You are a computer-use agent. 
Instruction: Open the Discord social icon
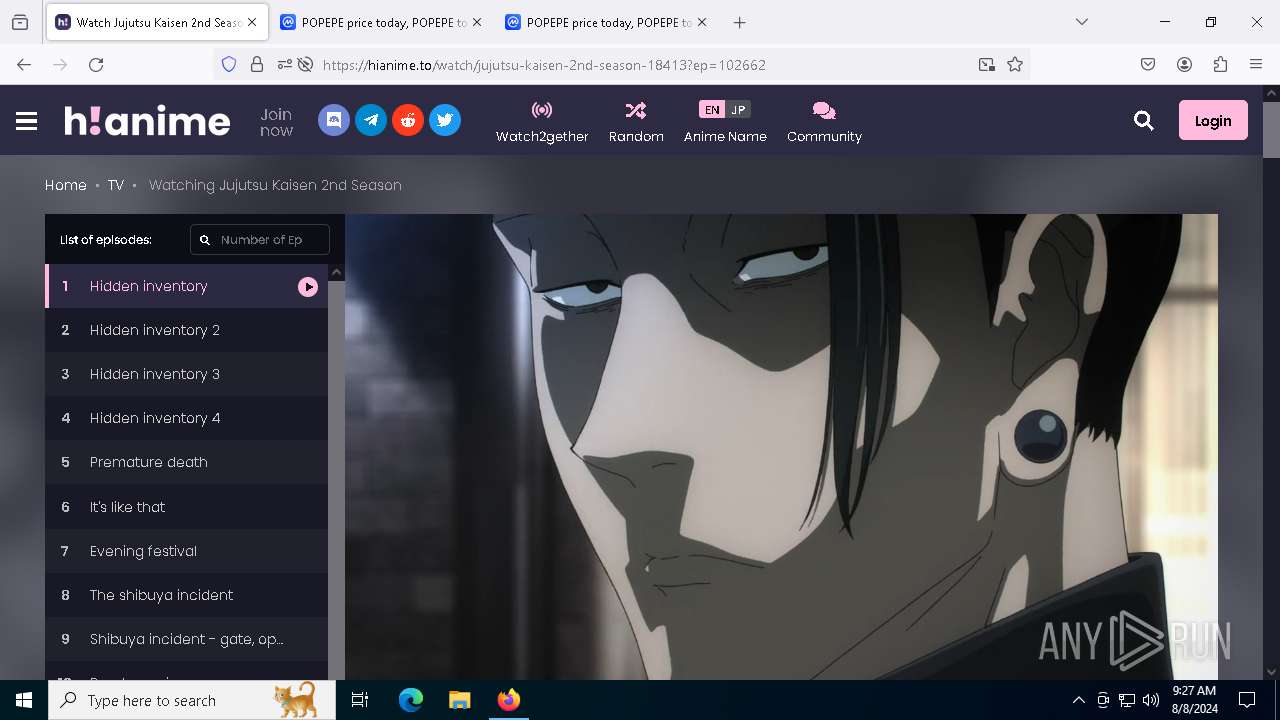tap(334, 120)
